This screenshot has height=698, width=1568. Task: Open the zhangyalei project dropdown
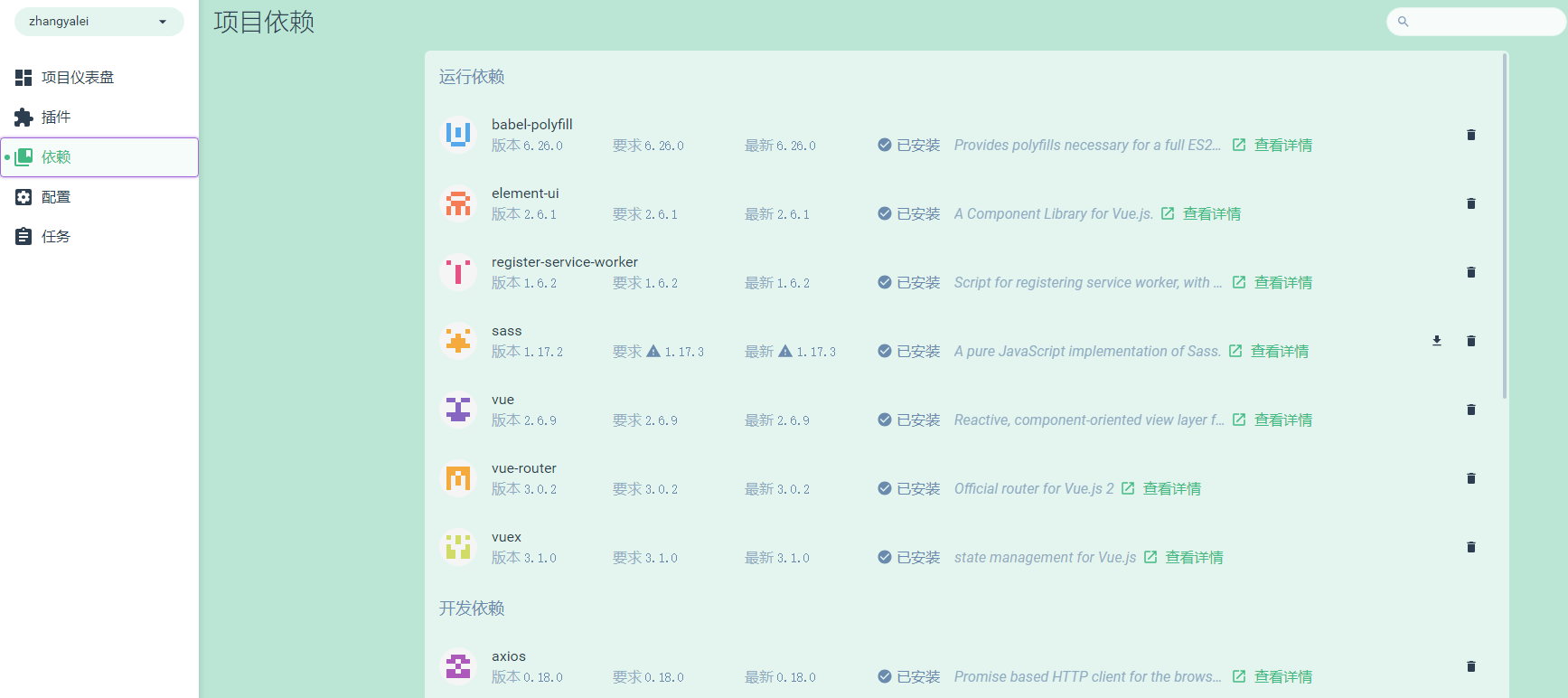(99, 22)
